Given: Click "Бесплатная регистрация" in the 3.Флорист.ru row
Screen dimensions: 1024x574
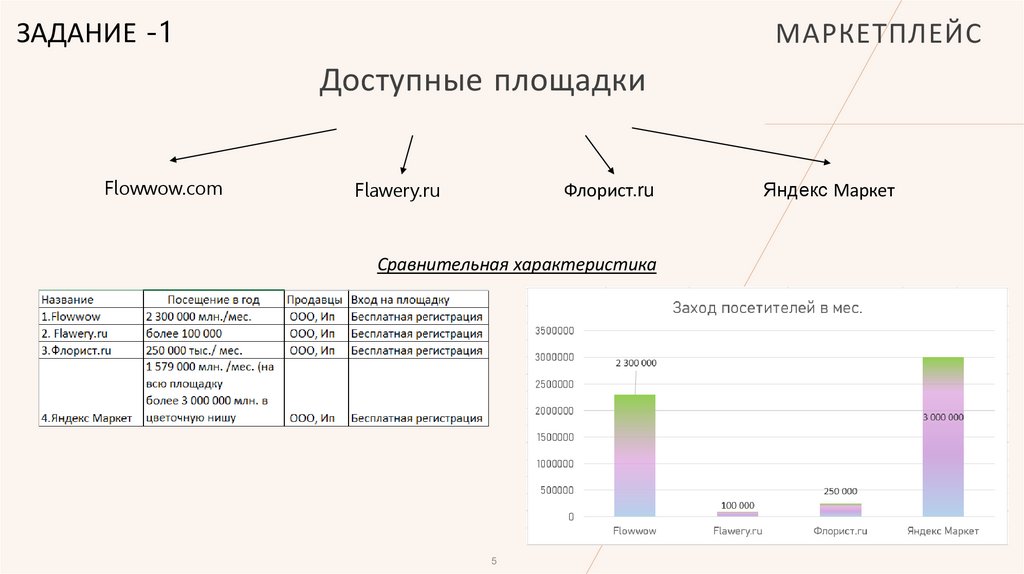Looking at the screenshot, I should (418, 350).
